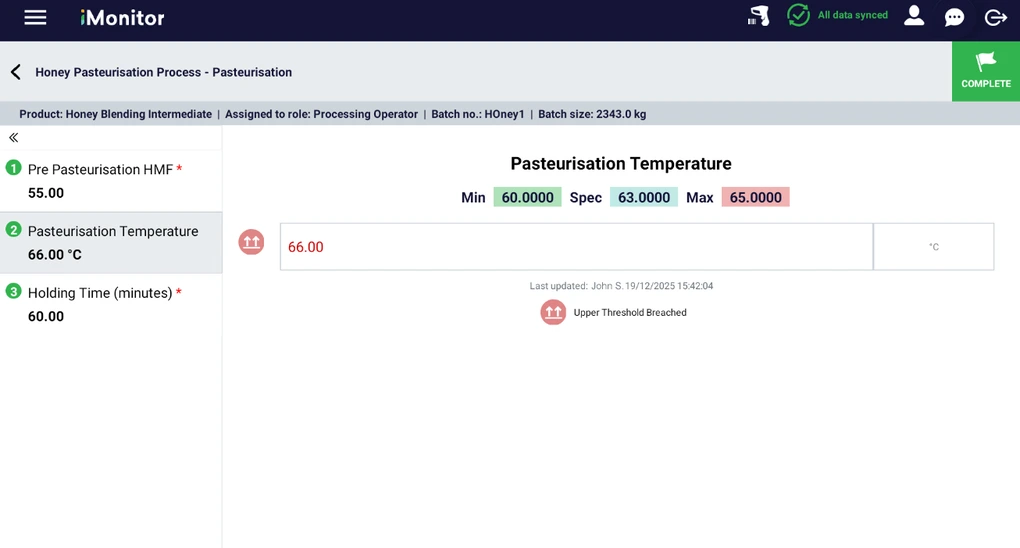Viewport: 1020px width, 548px height.
Task: Click the 'Min' label
Action: (x=473, y=197)
